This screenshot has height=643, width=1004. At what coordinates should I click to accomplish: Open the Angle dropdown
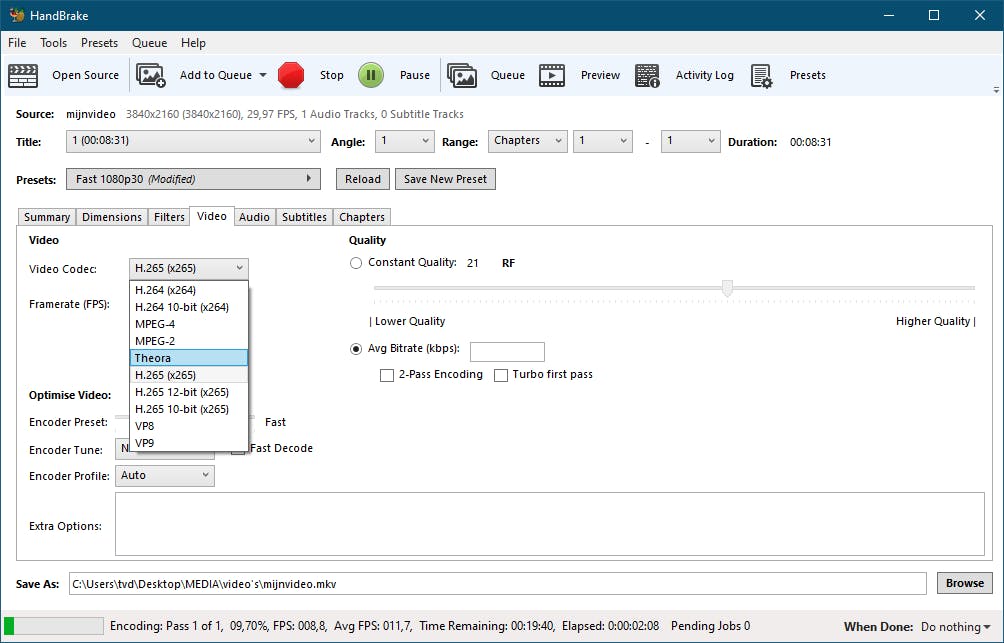coord(404,141)
